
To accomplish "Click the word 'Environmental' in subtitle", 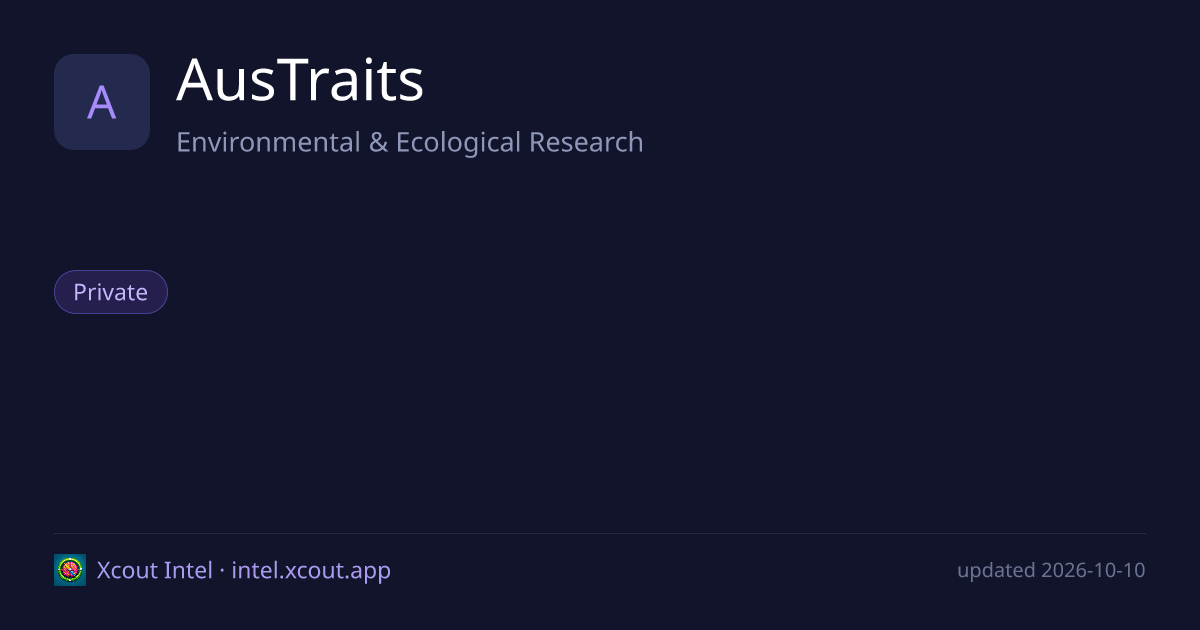I will 268,142.
